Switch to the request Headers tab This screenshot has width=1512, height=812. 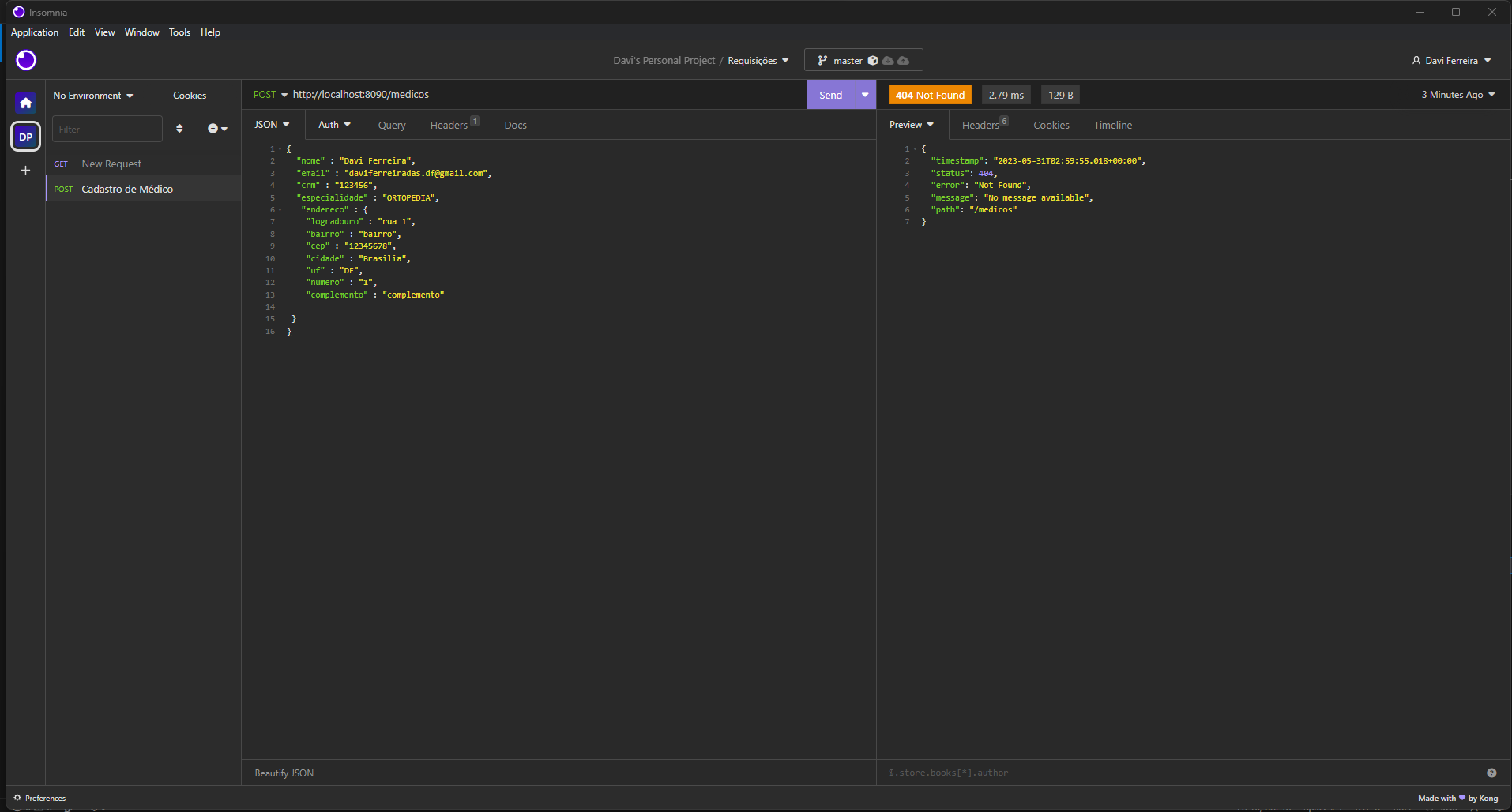pos(454,125)
